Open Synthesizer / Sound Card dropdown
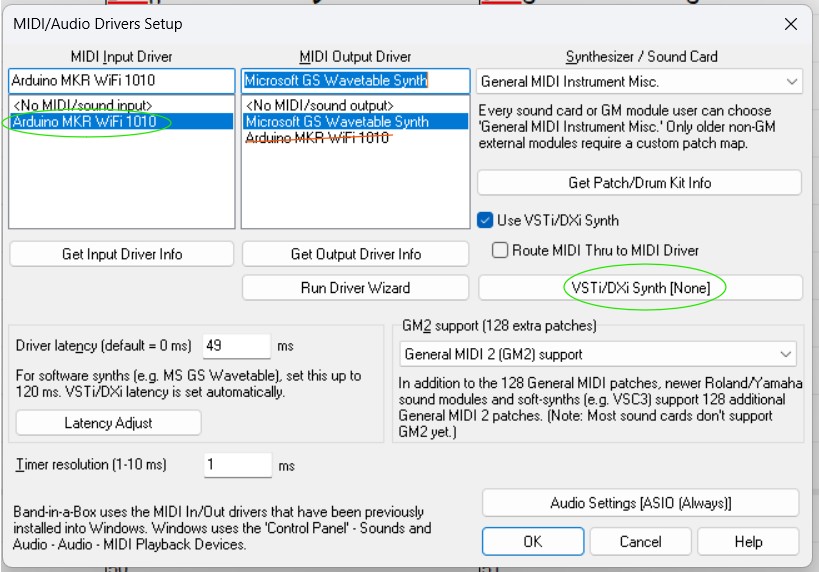The height and width of the screenshot is (572, 819). tap(639, 81)
